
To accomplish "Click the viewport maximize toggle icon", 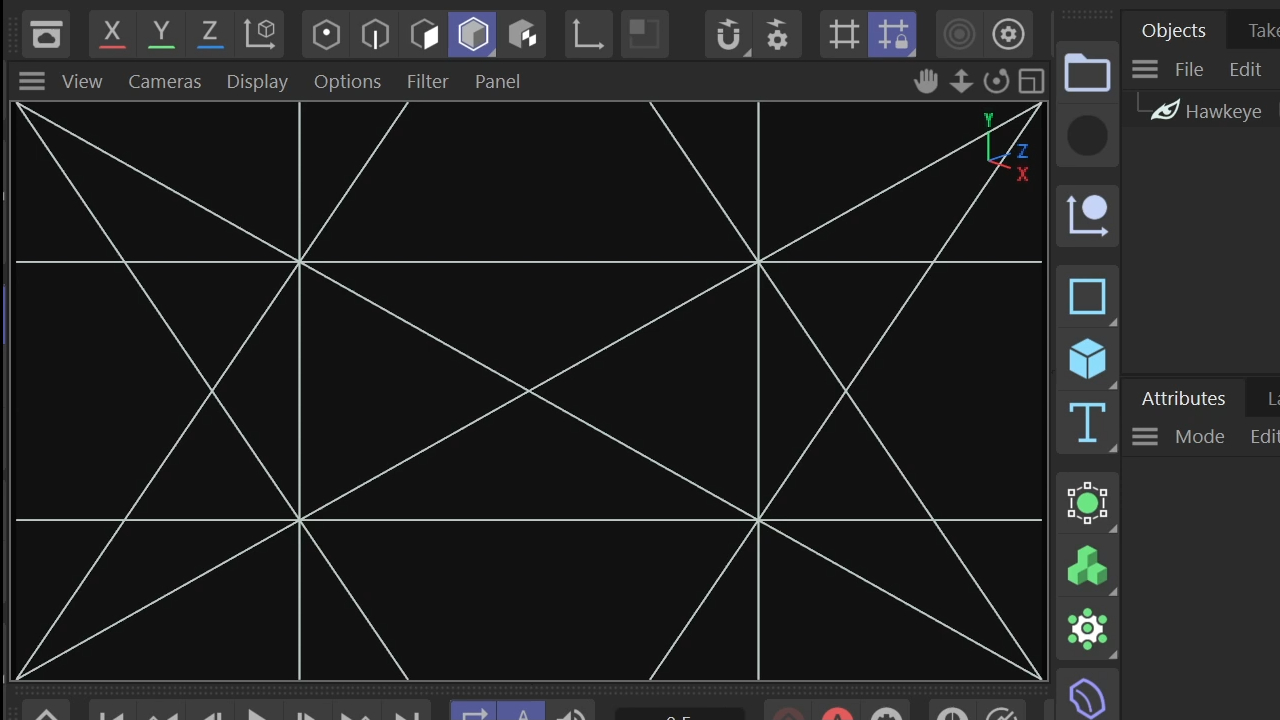I will (x=1031, y=81).
